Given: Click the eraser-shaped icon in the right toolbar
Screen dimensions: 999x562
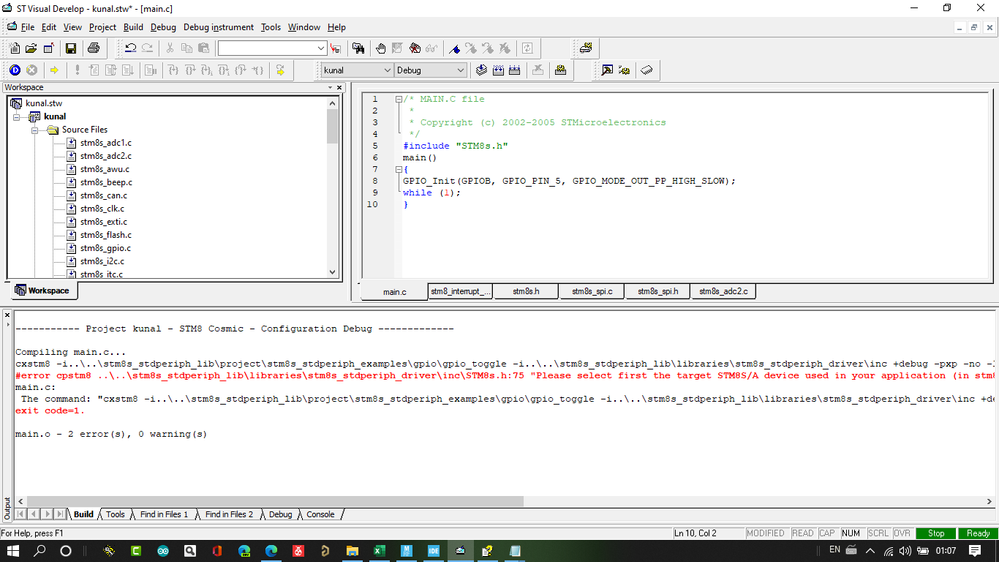Looking at the screenshot, I should (x=647, y=70).
